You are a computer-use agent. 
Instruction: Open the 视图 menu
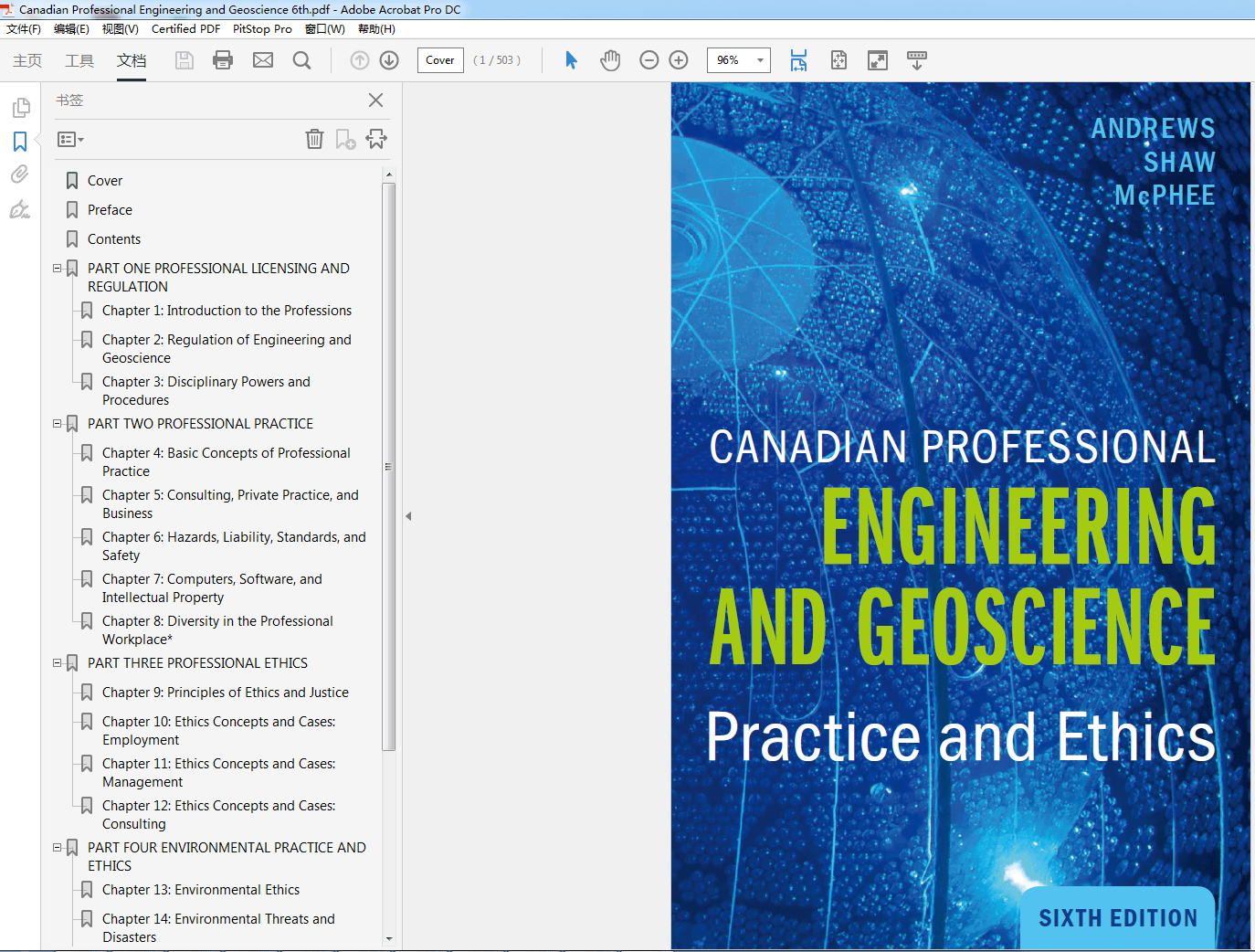coord(120,28)
